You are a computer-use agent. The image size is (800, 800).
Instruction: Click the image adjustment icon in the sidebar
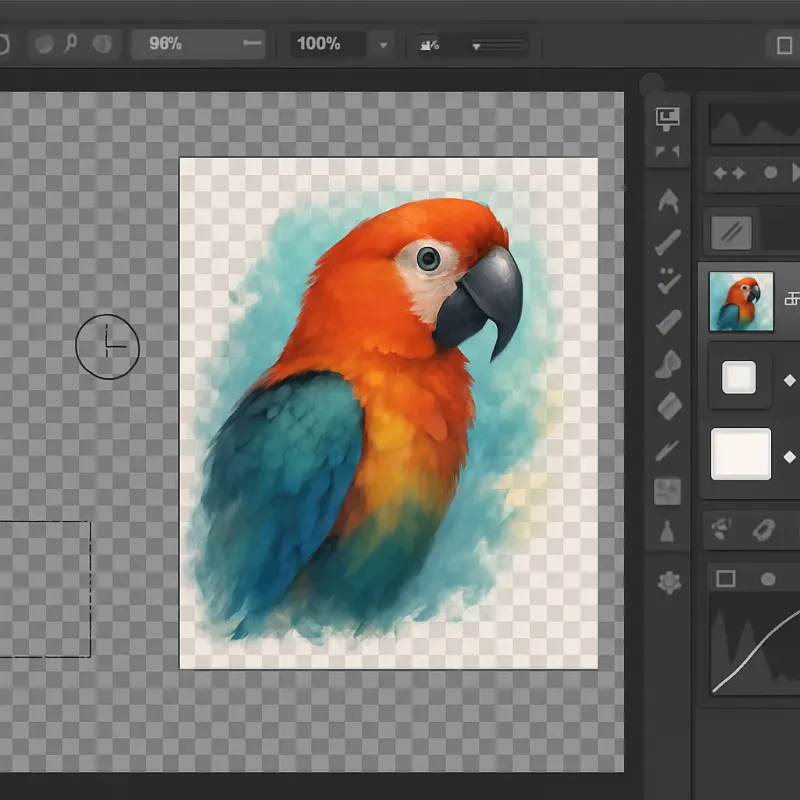667,490
